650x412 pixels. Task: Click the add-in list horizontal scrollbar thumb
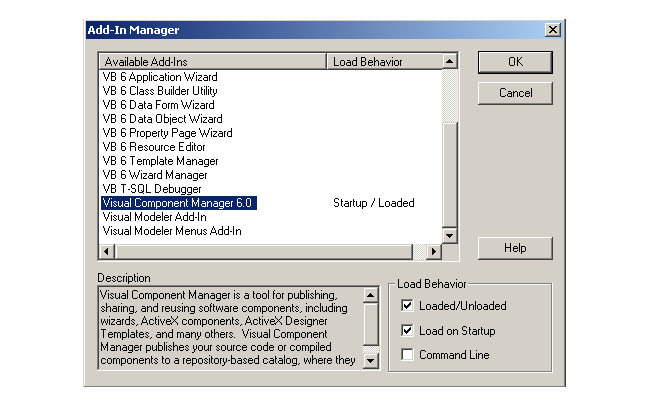(x=264, y=251)
